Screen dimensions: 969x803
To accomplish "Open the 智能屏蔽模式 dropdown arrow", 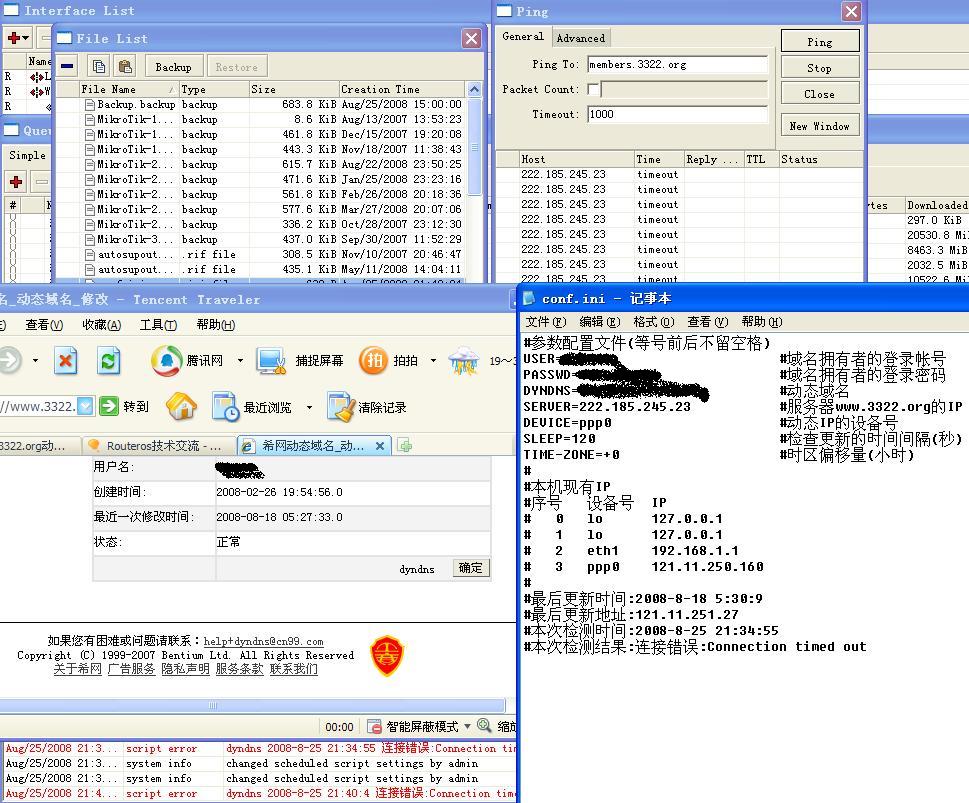I will pyautogui.click(x=467, y=726).
